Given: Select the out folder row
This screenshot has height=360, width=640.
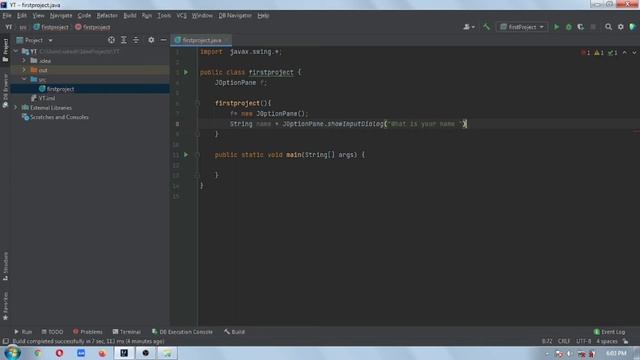Looking at the screenshot, I should tap(90, 70).
